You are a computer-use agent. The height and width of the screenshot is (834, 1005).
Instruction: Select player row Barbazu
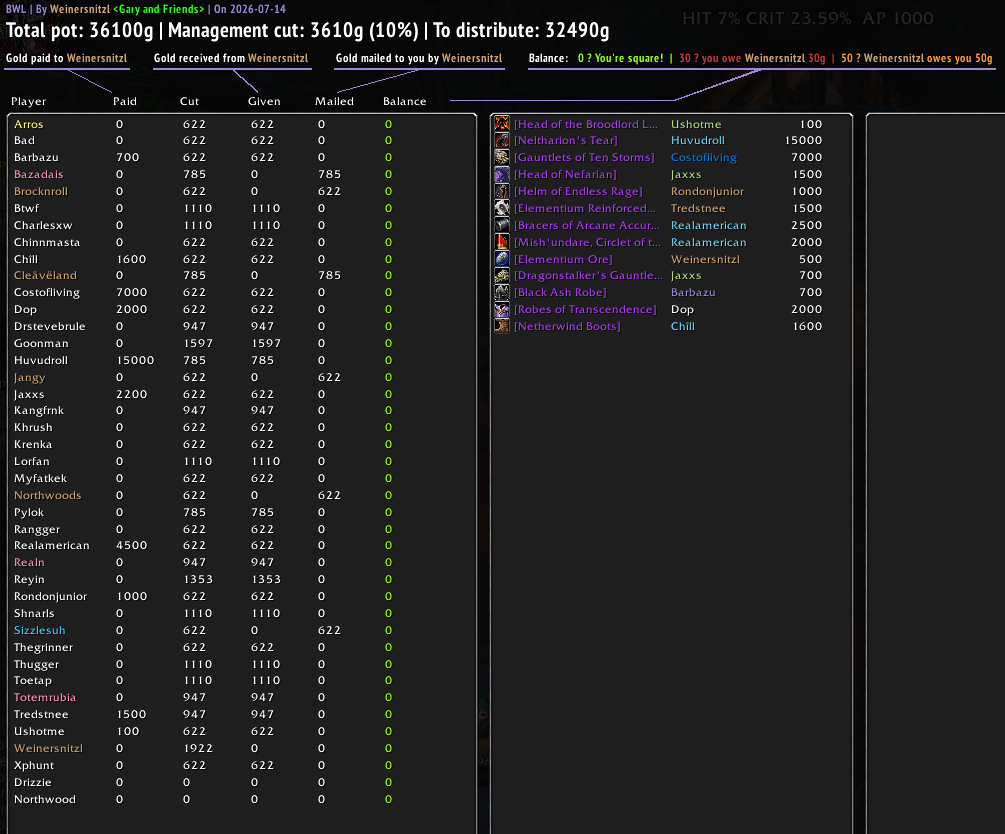point(242,157)
